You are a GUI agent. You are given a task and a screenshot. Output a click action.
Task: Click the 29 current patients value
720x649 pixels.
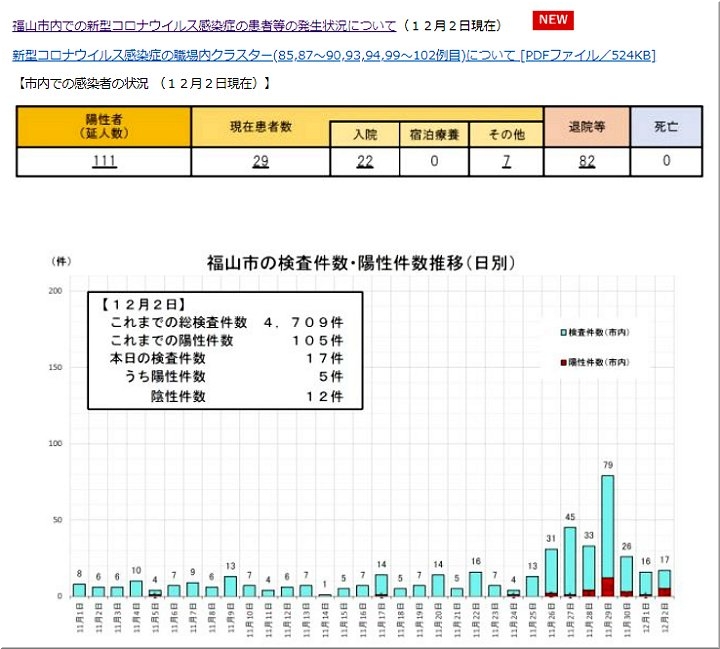(x=260, y=162)
